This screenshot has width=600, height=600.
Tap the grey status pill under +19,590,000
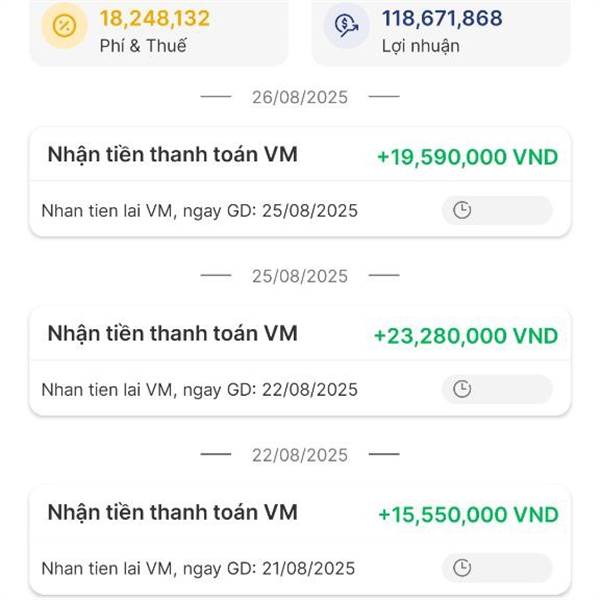pyautogui.click(x=497, y=210)
